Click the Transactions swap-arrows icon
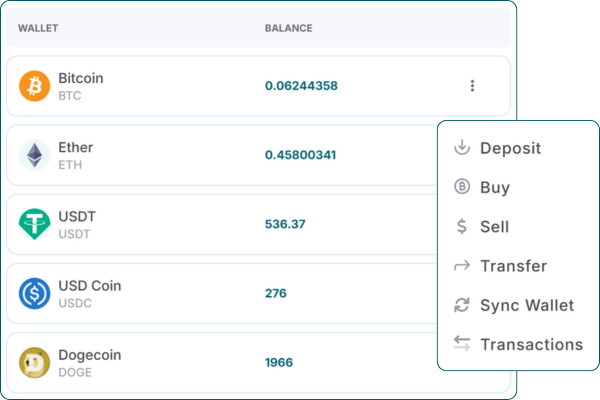Screen dimensions: 600x400 tap(461, 344)
